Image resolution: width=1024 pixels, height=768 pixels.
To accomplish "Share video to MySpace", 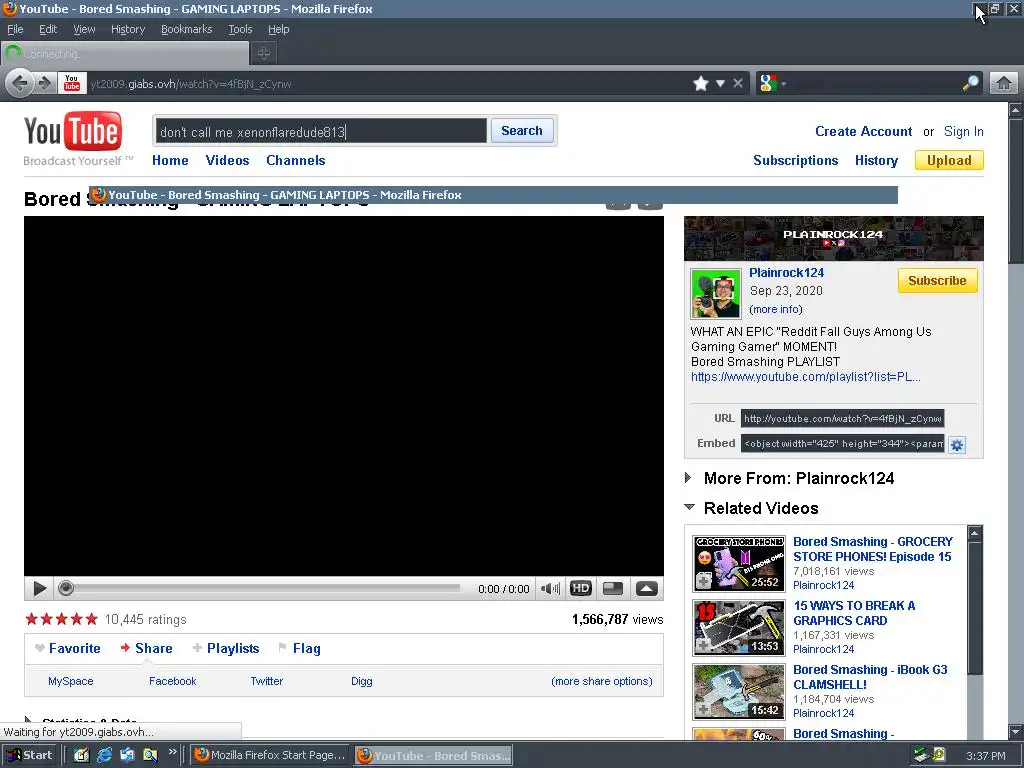I will pos(71,681).
